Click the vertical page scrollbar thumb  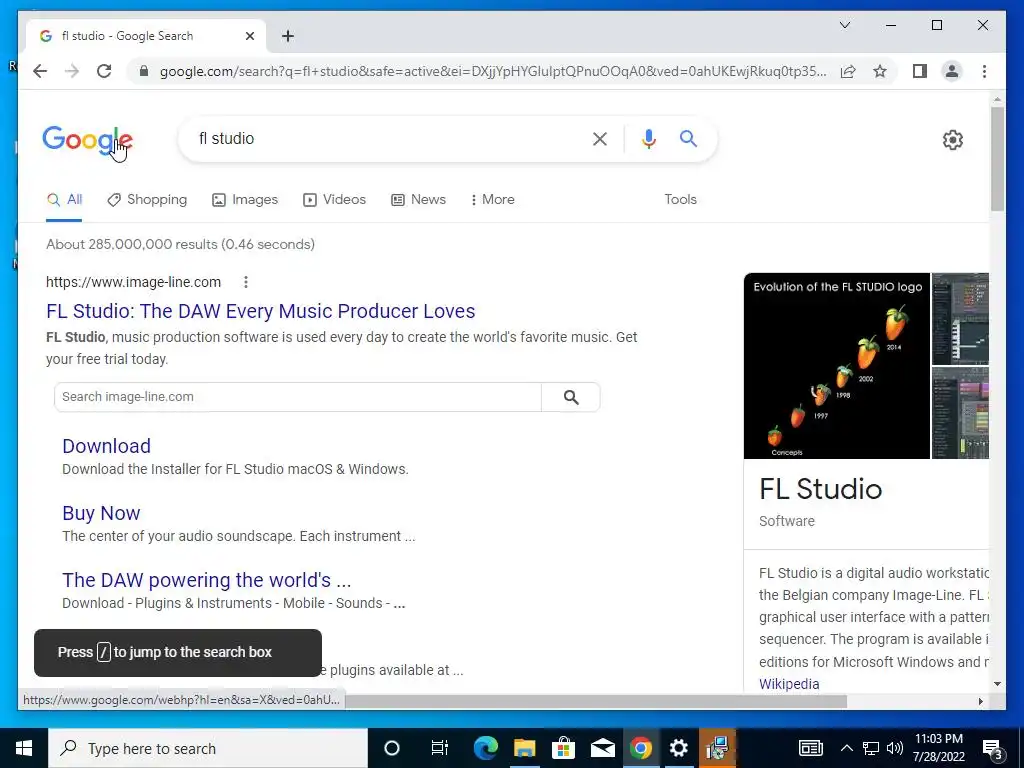[x=997, y=159]
